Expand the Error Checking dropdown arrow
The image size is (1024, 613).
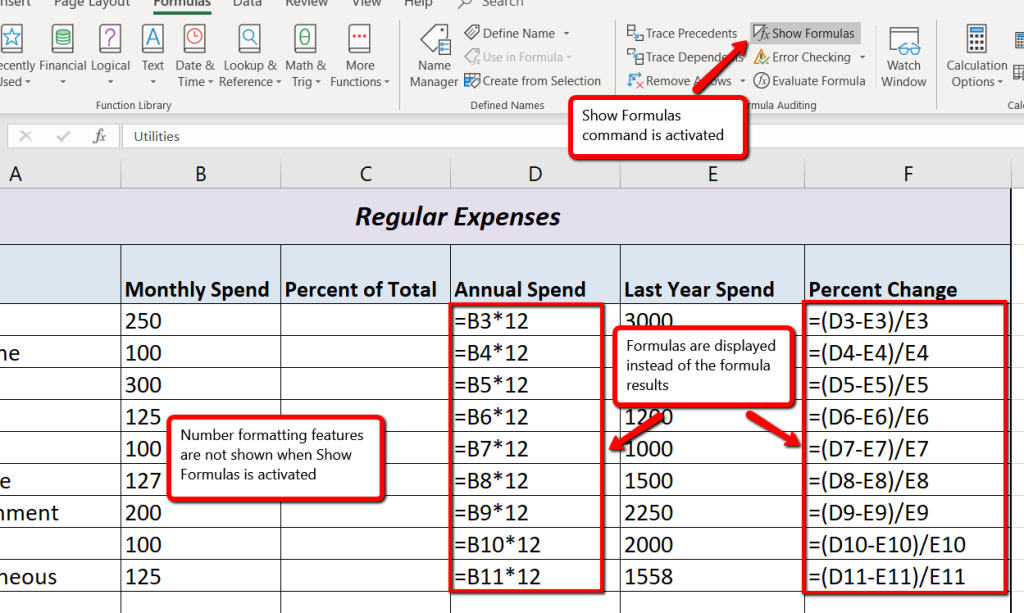pyautogui.click(x=862, y=57)
